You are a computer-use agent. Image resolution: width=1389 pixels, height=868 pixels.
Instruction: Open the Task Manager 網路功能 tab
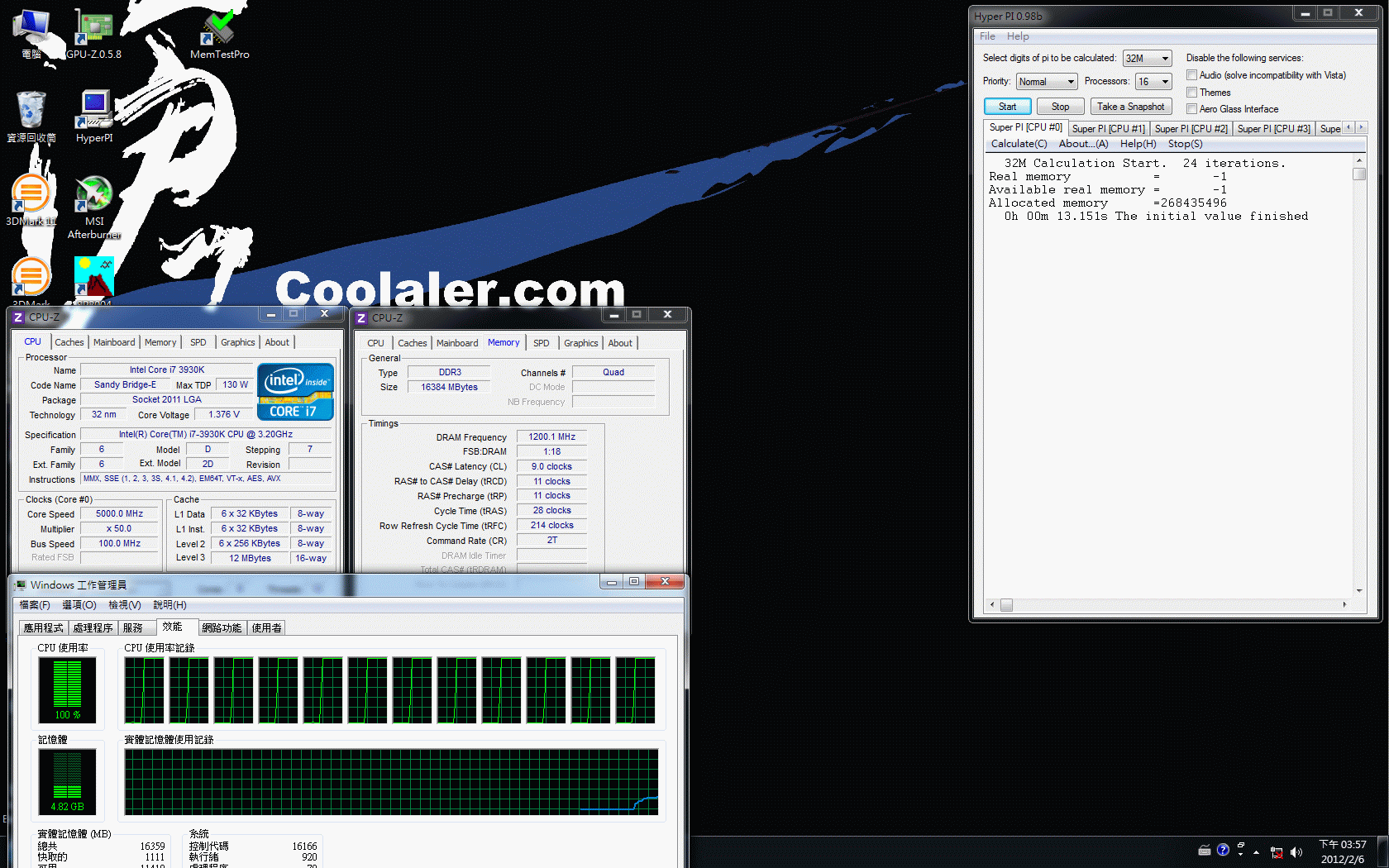coord(222,628)
